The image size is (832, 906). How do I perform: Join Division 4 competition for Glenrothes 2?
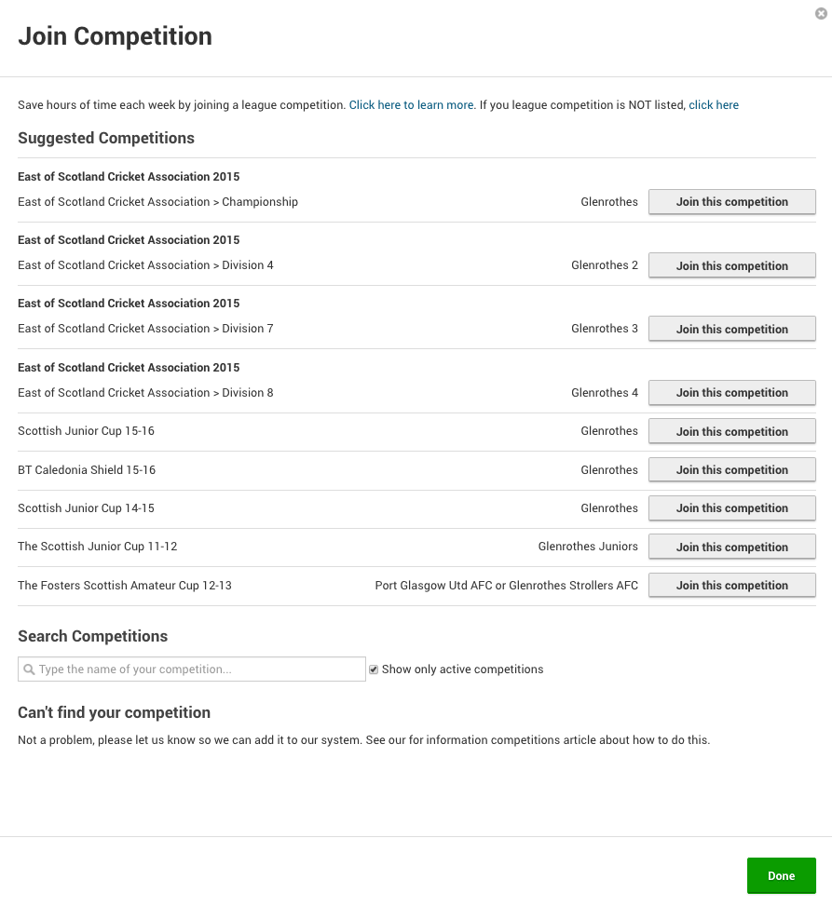pyautogui.click(x=732, y=266)
